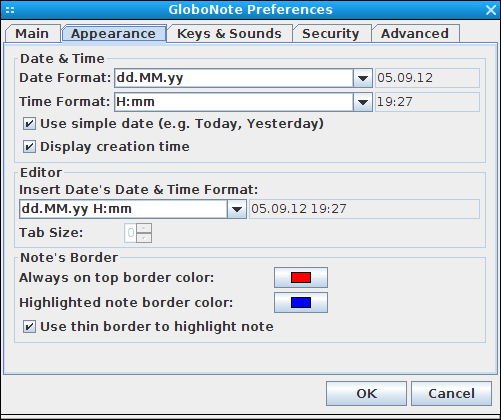Decrease Tab Size with down arrow
This screenshot has height=420, width=501.
click(144, 238)
